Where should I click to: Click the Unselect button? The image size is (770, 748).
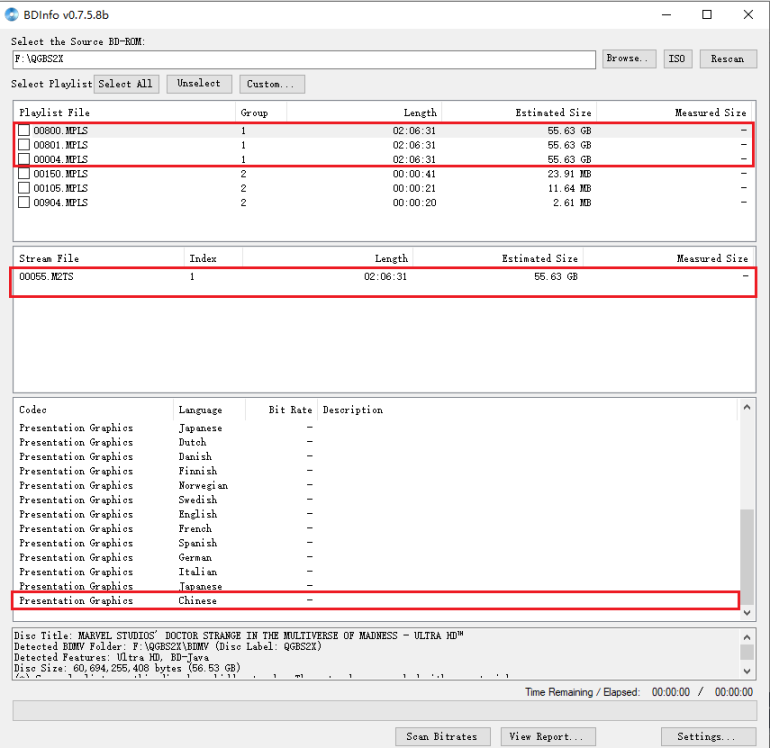[x=199, y=84]
